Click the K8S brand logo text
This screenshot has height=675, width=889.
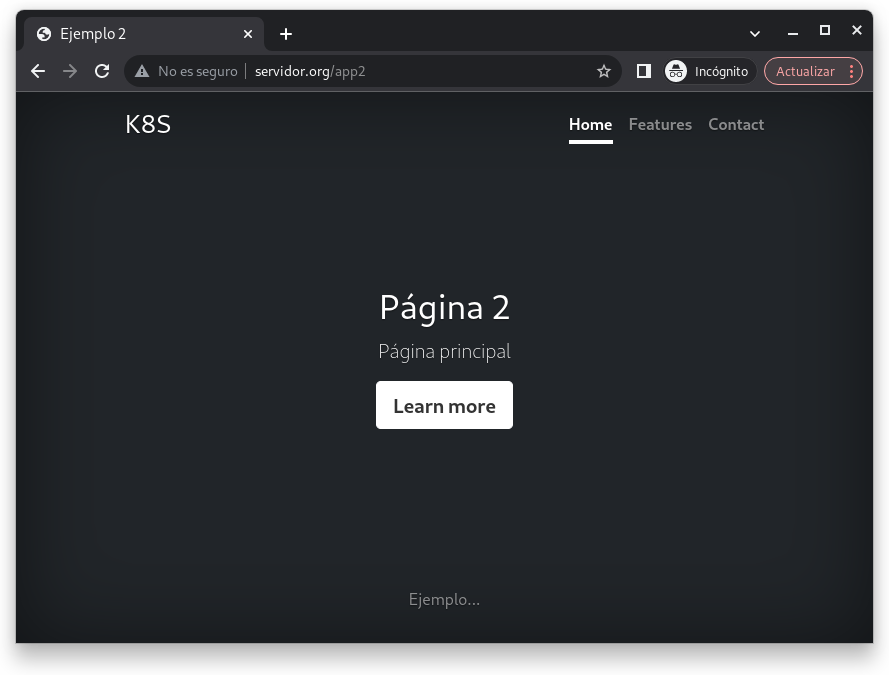tap(148, 125)
